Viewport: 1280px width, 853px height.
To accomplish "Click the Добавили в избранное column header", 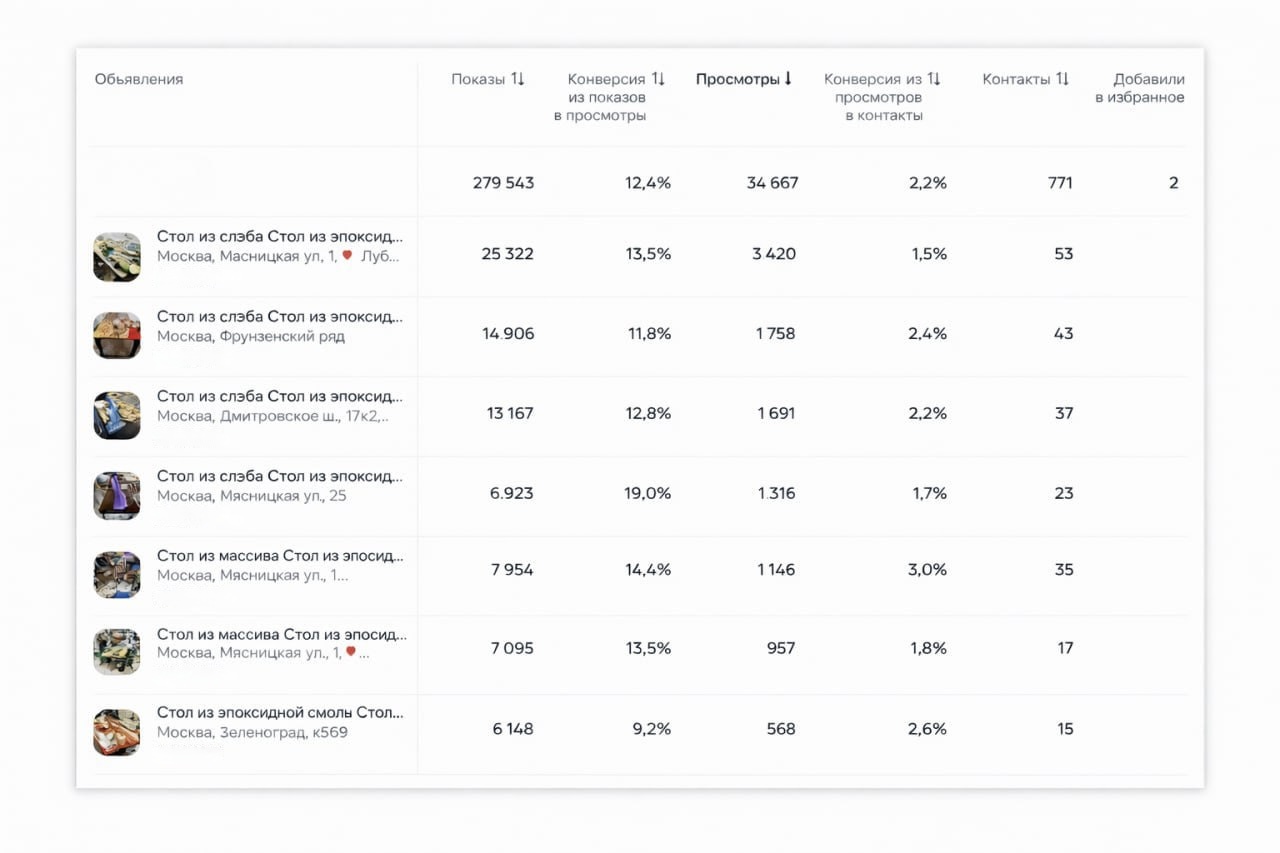I will pyautogui.click(x=1140, y=88).
